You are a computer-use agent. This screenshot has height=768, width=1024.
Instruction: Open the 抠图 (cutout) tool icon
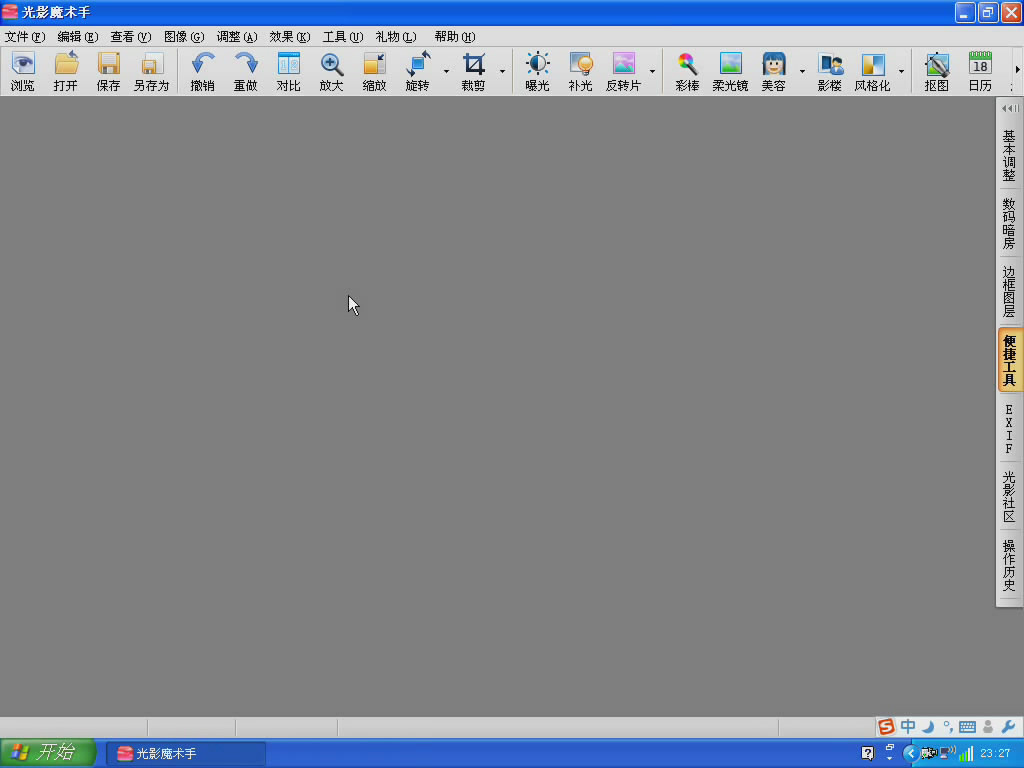pos(936,71)
